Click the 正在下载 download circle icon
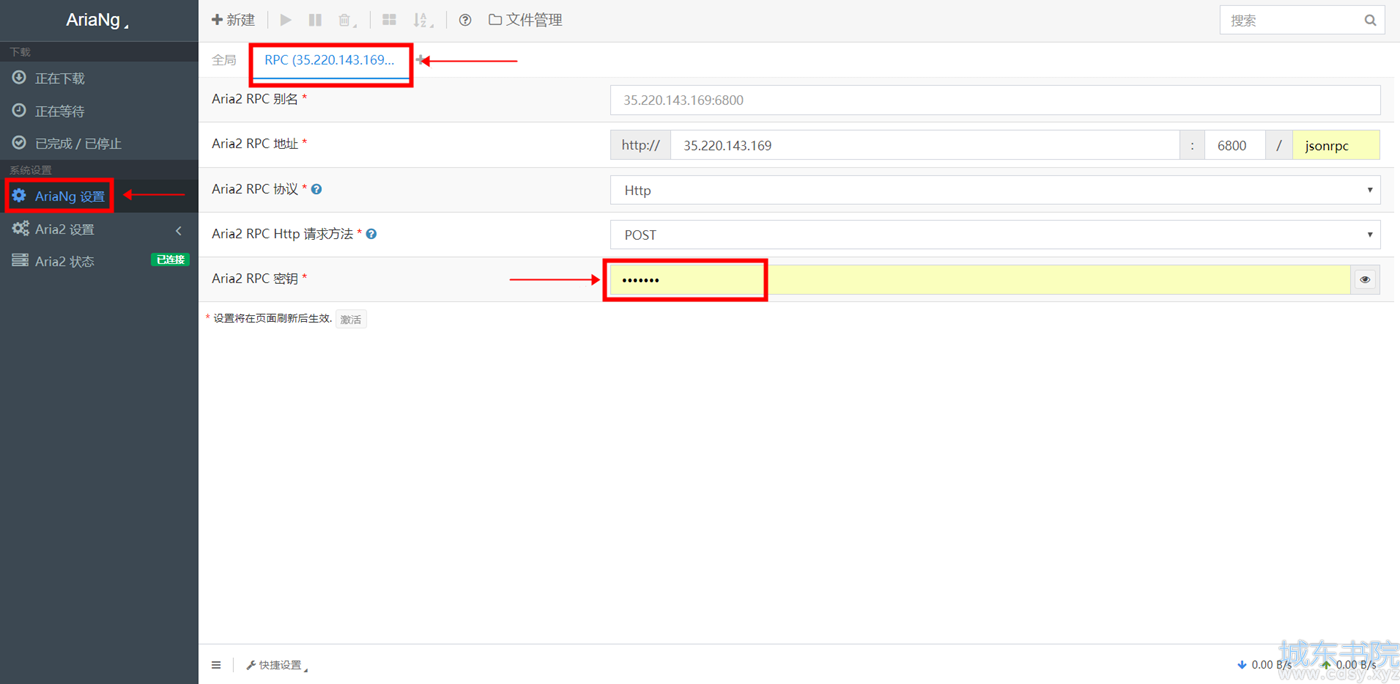Image resolution: width=1400 pixels, height=684 pixels. (x=19, y=78)
